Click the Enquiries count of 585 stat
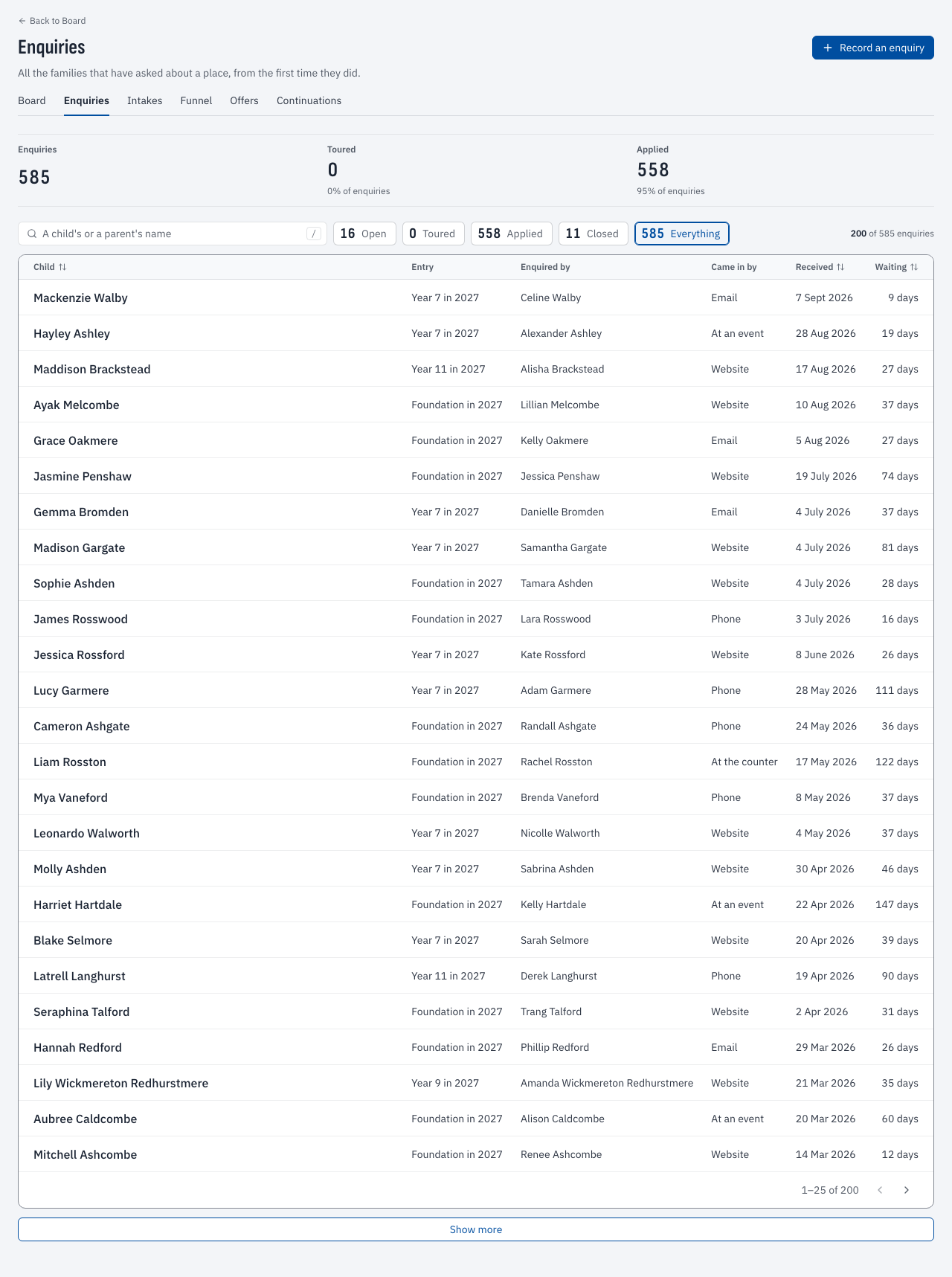 pos(34,177)
